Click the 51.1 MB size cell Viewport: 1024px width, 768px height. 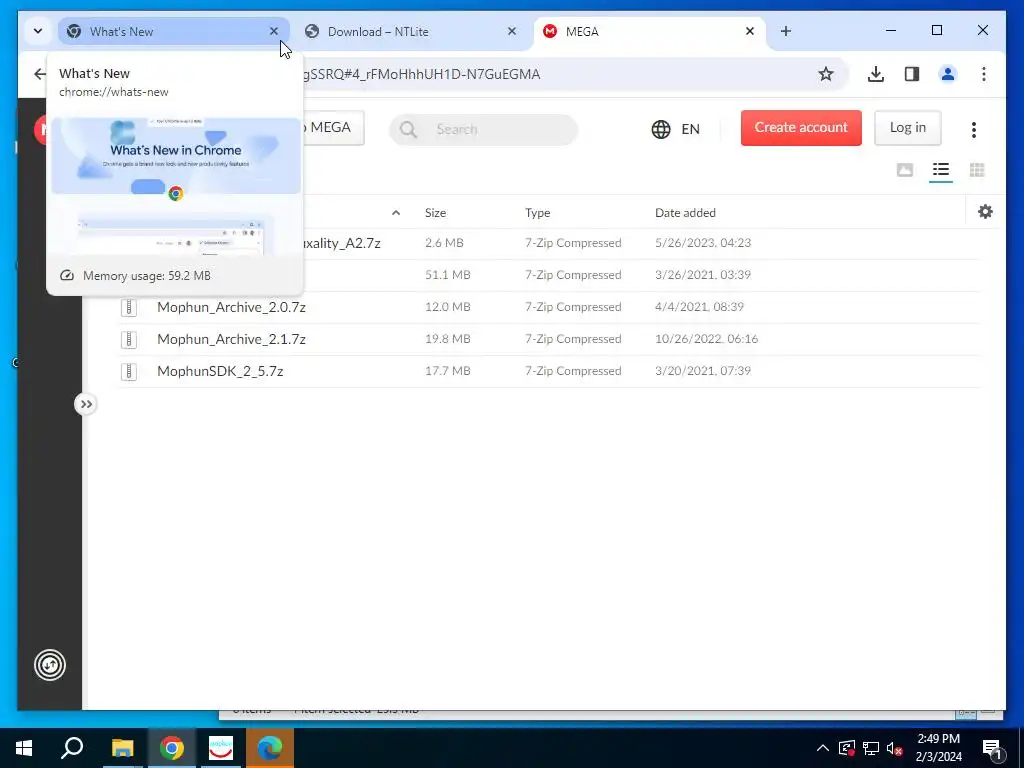(x=447, y=275)
